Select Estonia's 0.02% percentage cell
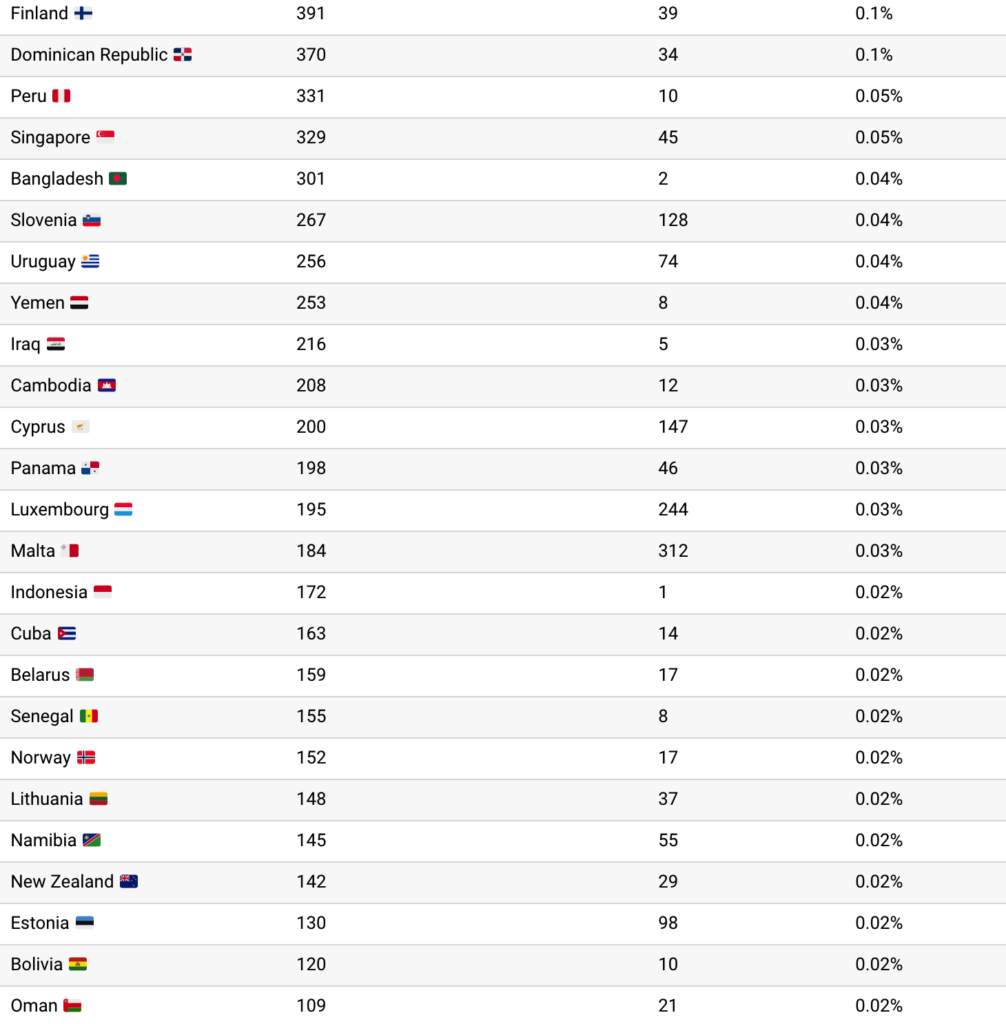The width and height of the screenshot is (1006, 1024). [878, 923]
